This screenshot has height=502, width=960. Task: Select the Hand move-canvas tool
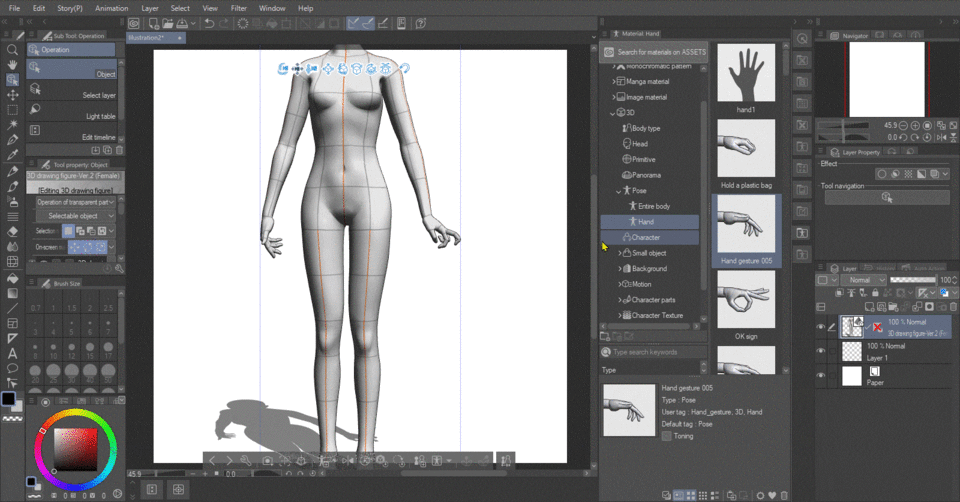12,64
